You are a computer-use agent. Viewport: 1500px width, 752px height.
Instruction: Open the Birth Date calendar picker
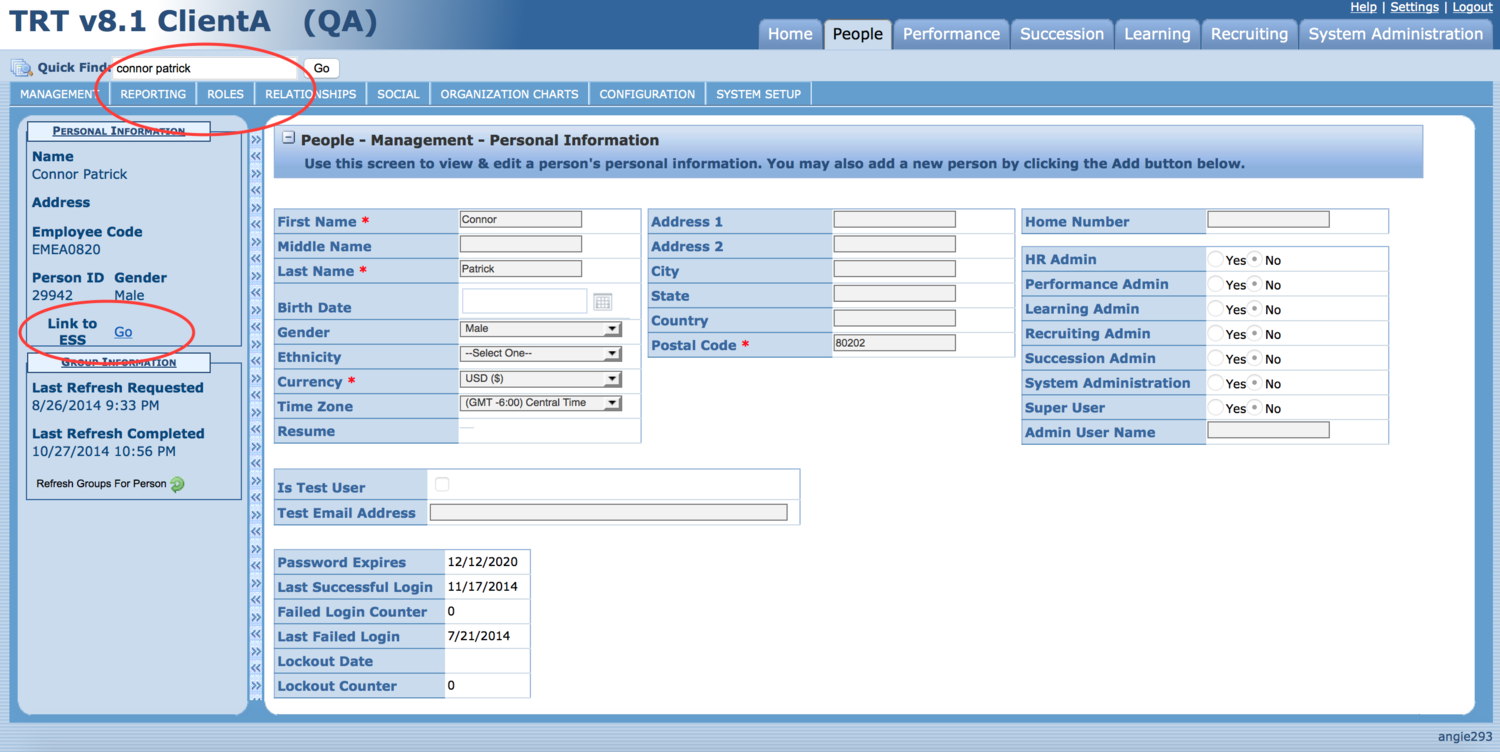[602, 302]
